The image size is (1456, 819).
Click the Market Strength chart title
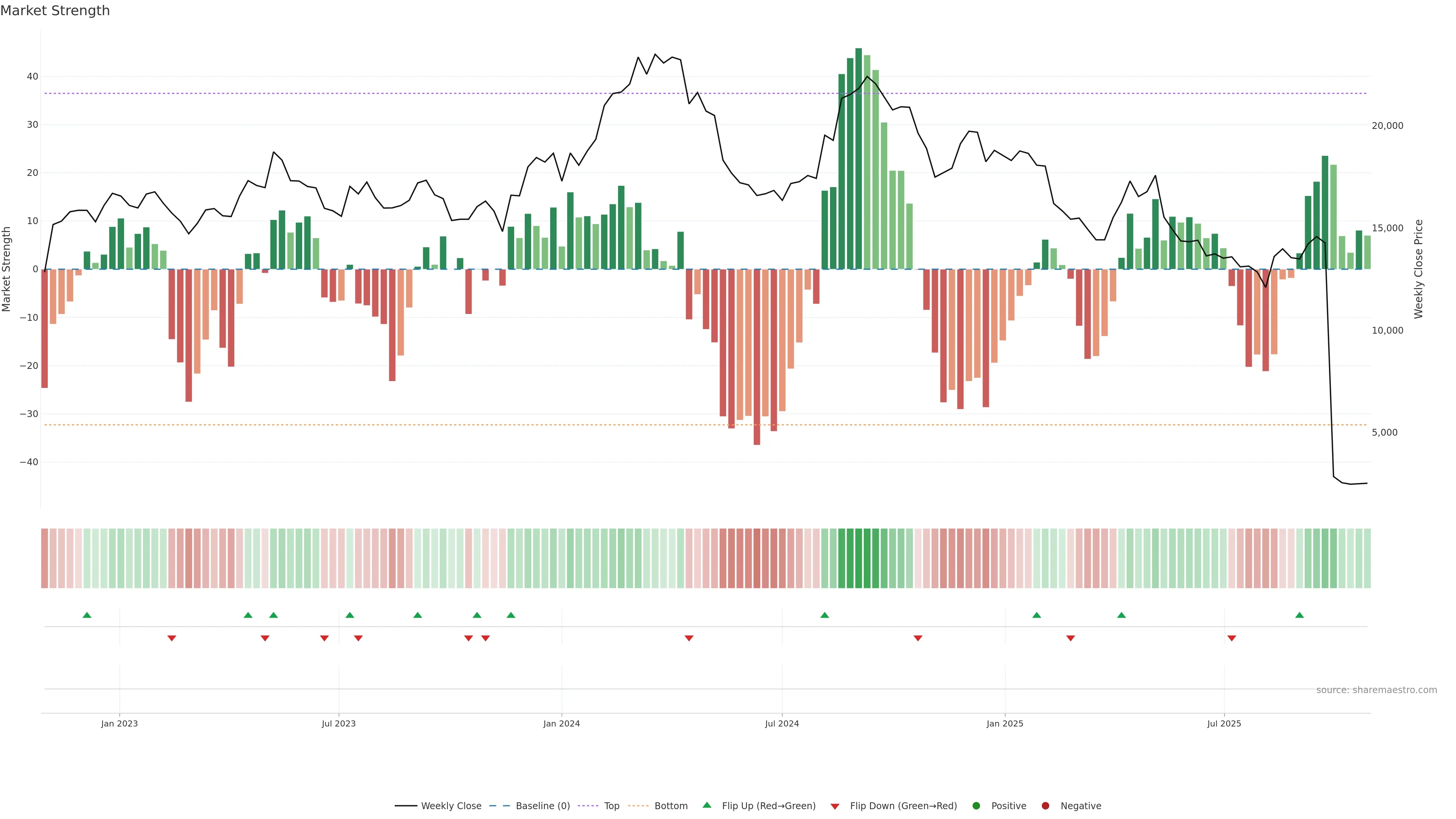pyautogui.click(x=55, y=11)
